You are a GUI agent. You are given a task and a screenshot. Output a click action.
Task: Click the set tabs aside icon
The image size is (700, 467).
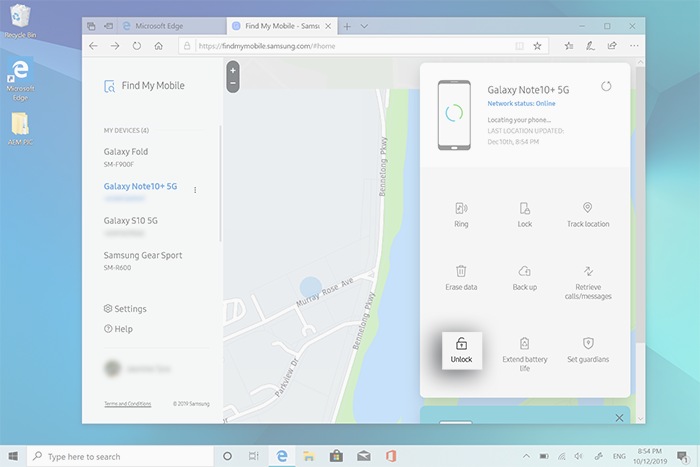tap(108, 26)
